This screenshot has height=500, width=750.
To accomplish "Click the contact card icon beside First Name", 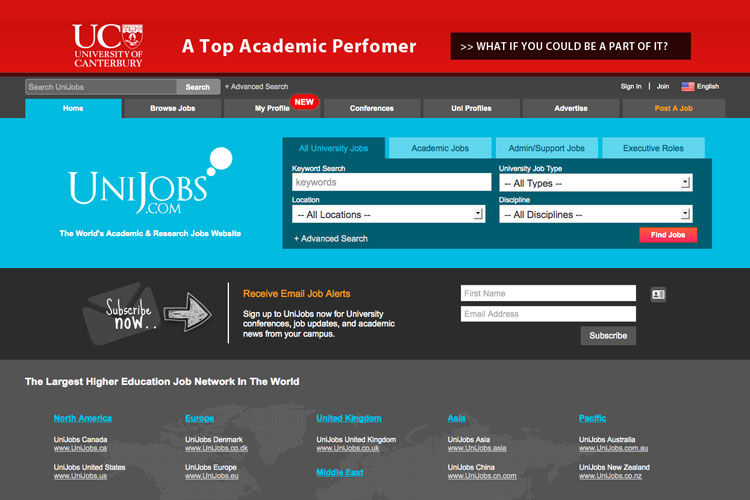I will [658, 294].
